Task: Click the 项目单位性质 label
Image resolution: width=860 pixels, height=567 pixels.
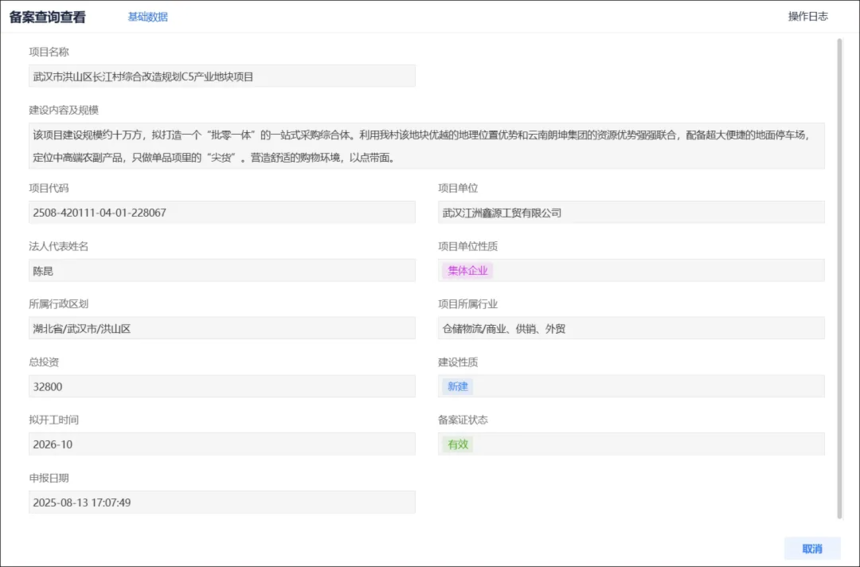Action: (x=468, y=246)
